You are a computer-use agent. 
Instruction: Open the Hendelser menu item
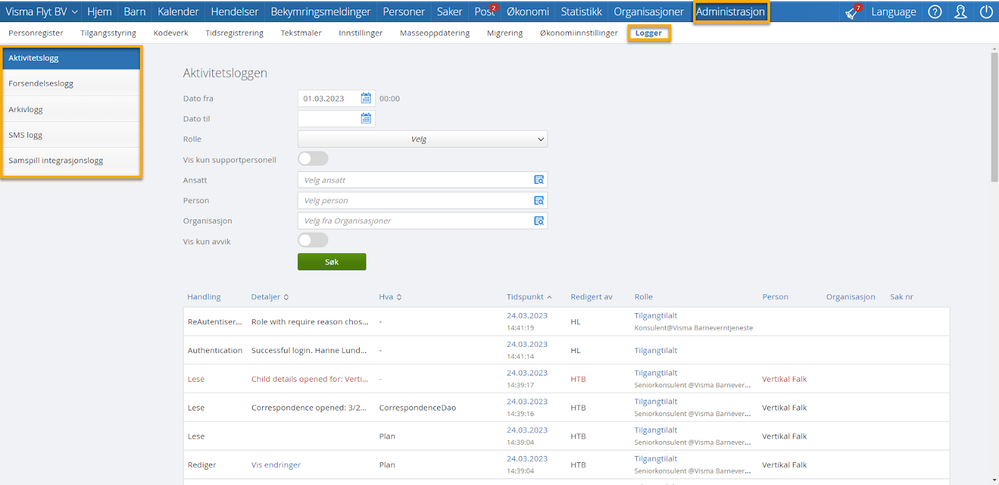tap(234, 12)
